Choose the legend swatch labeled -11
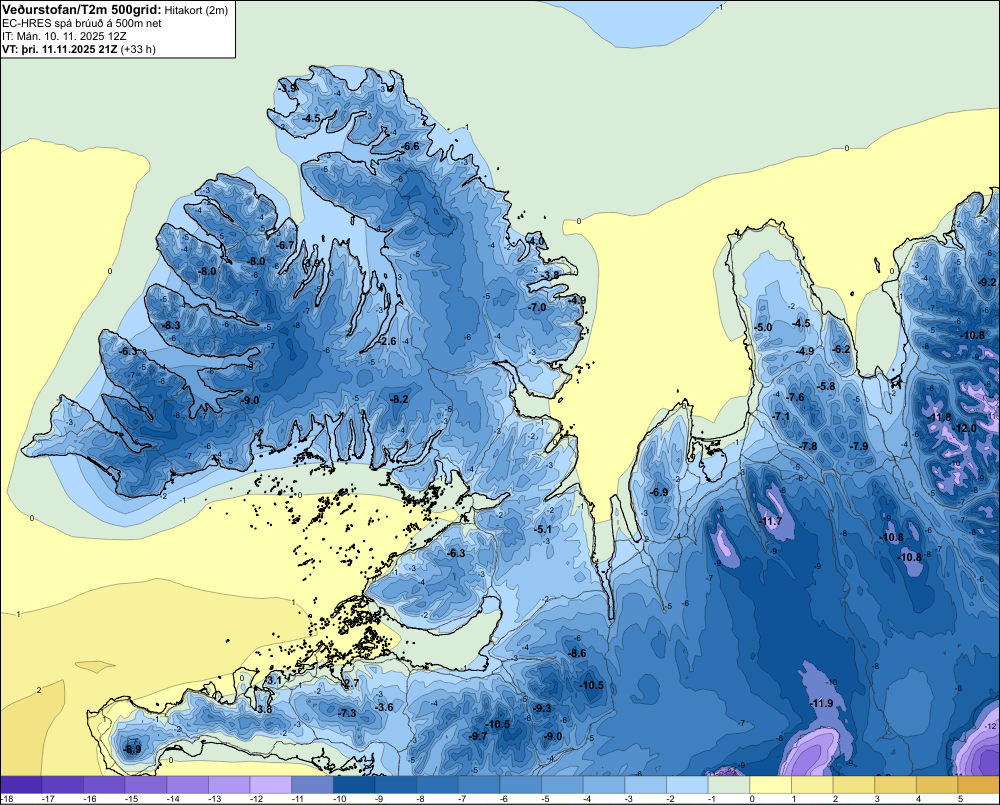 pyautogui.click(x=312, y=785)
